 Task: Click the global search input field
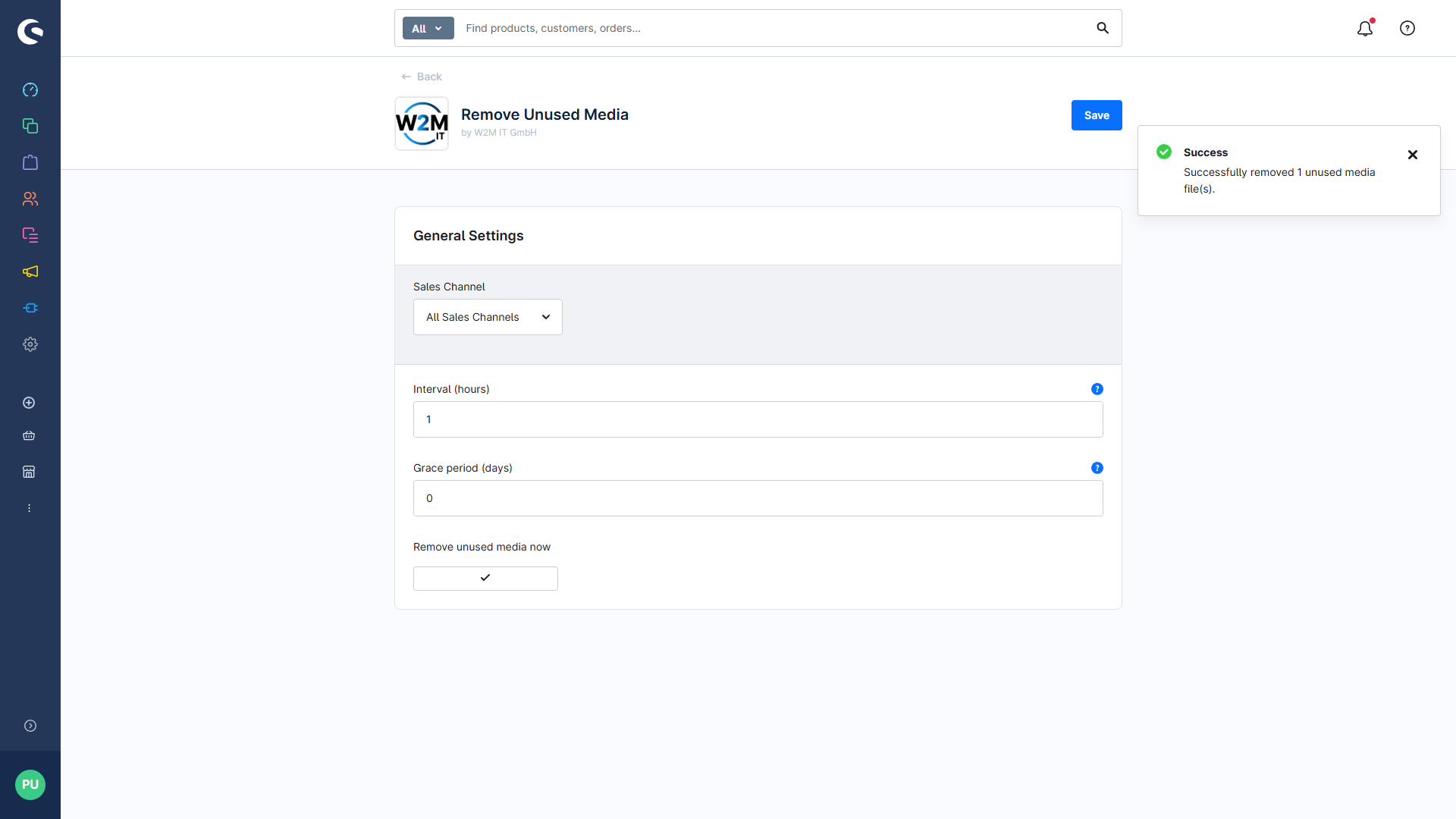click(773, 28)
